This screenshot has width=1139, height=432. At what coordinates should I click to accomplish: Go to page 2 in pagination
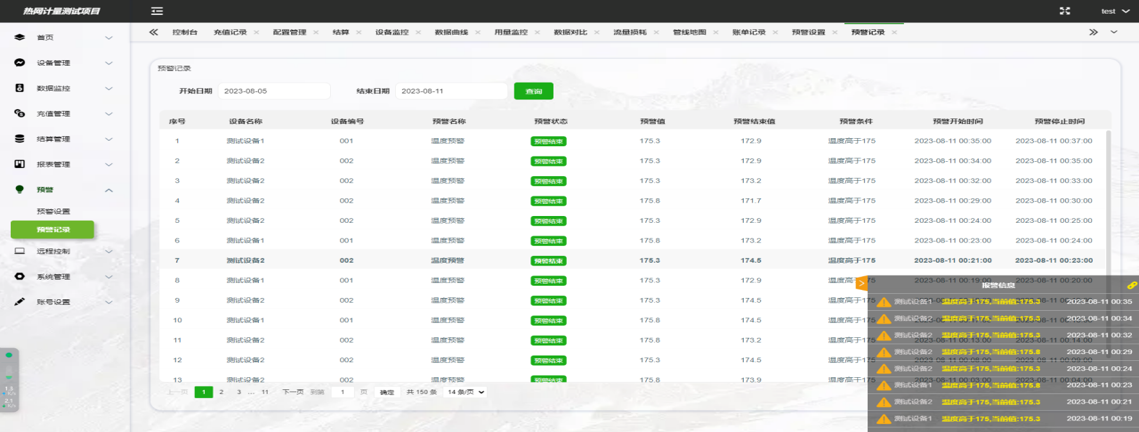pyautogui.click(x=221, y=392)
